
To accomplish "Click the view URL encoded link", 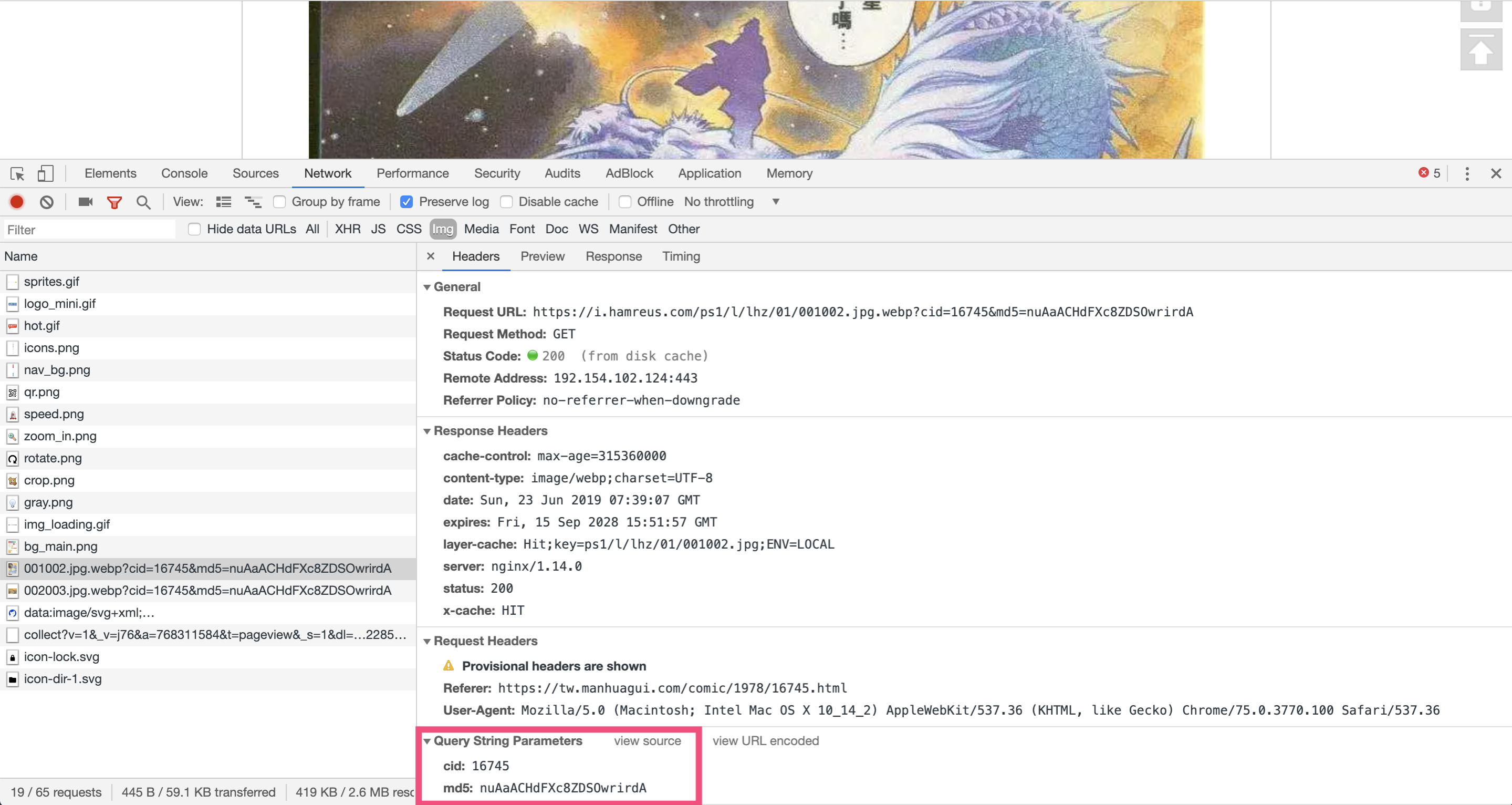I will 765,741.
